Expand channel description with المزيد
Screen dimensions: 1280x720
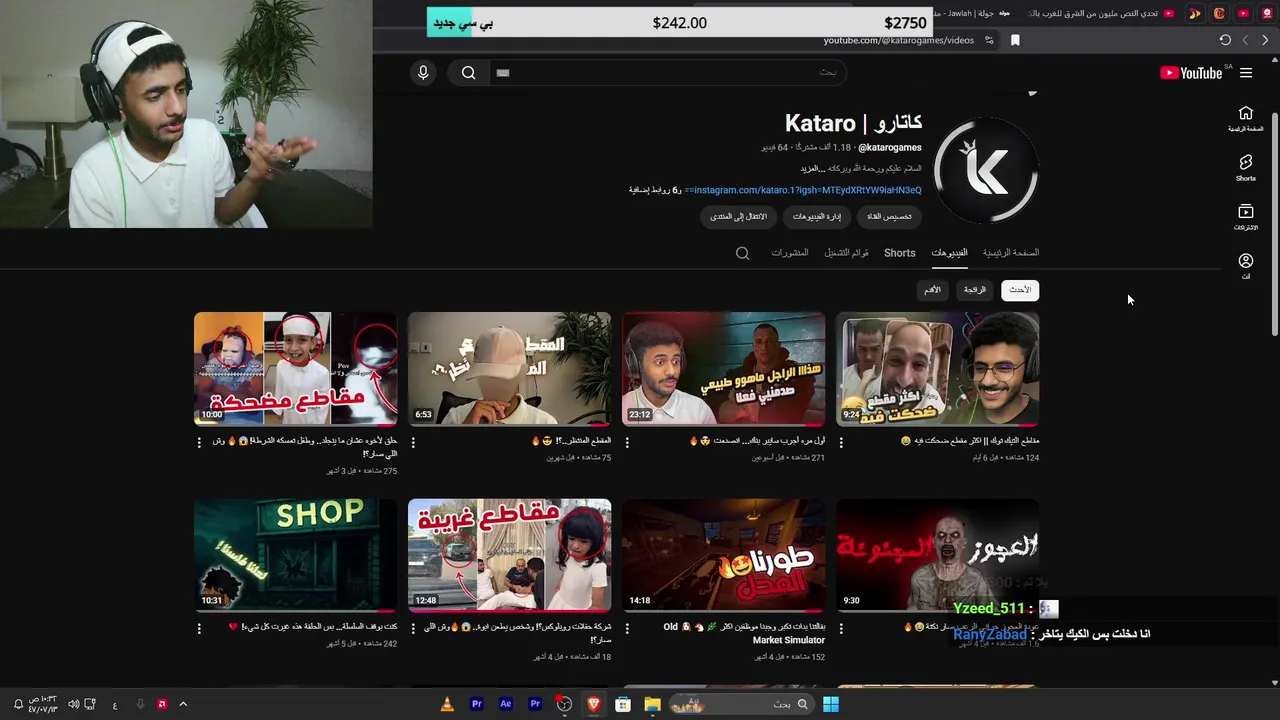pyautogui.click(x=811, y=169)
